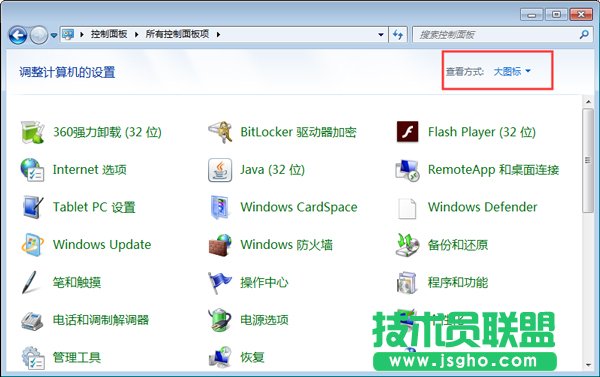
Task: Click the Forward arrow button
Action: point(39,35)
